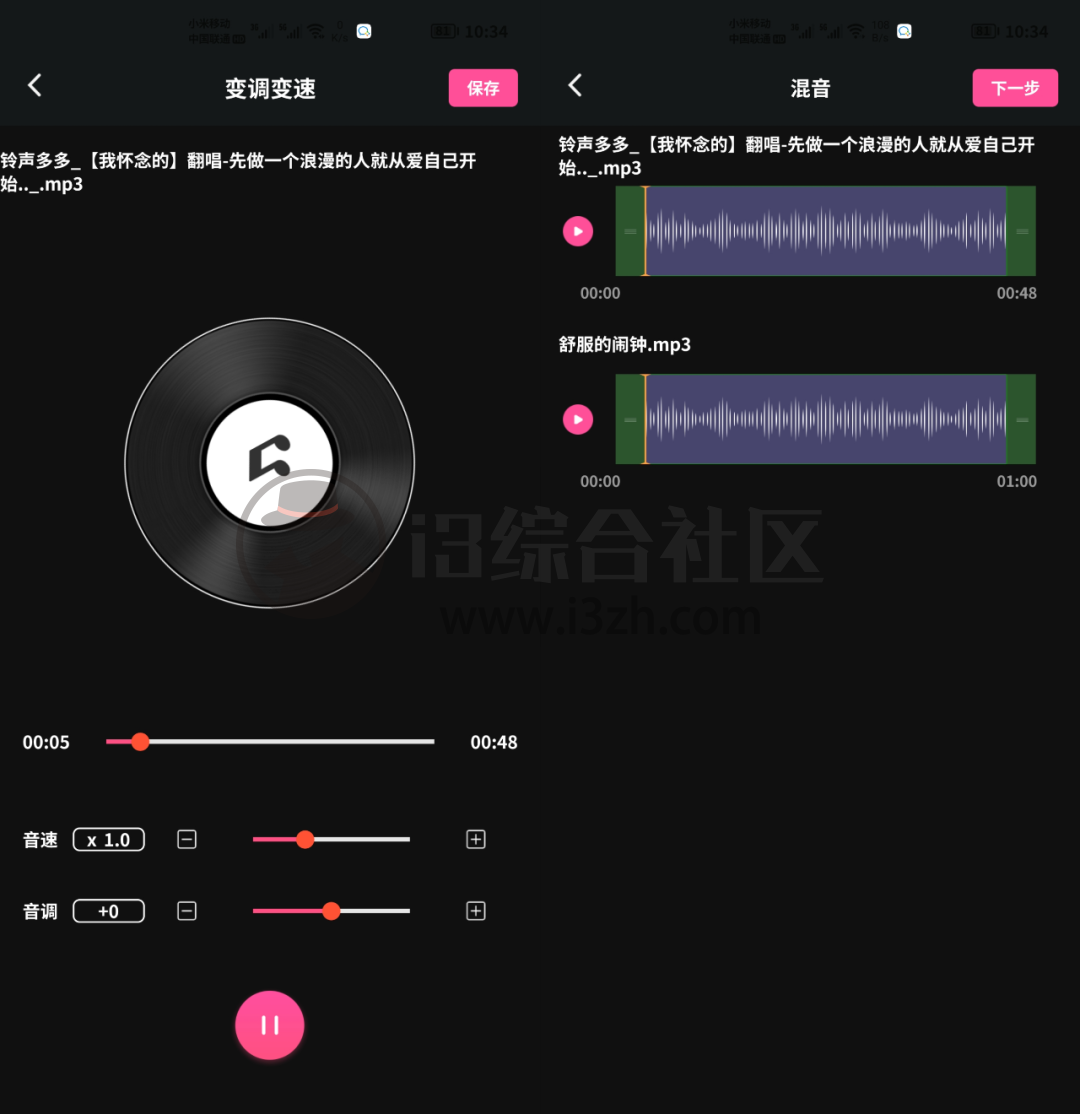Screen dimensions: 1080x1114
Task: Decrease 音速 with the minus icon
Action: tap(187, 839)
